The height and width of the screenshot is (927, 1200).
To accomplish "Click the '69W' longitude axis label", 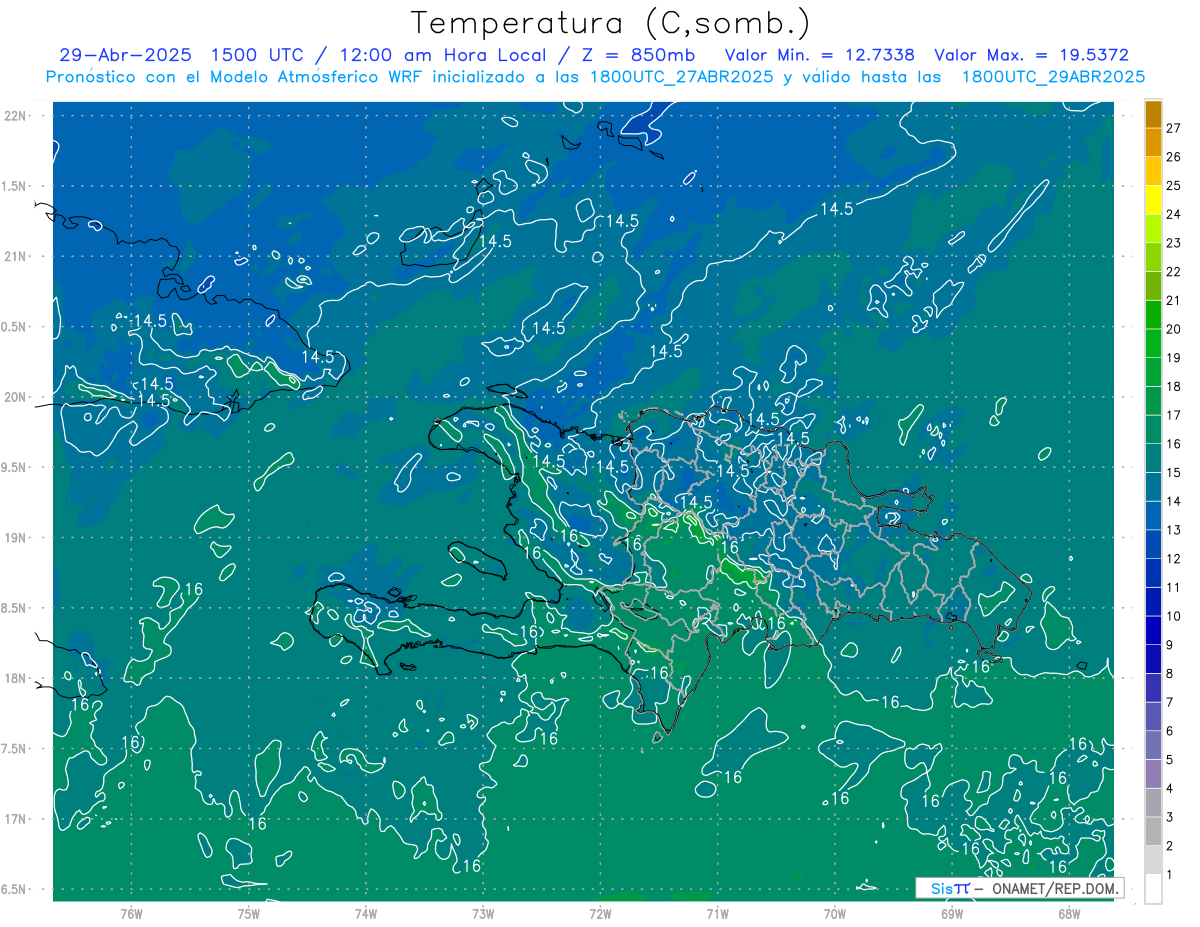I will 952,914.
